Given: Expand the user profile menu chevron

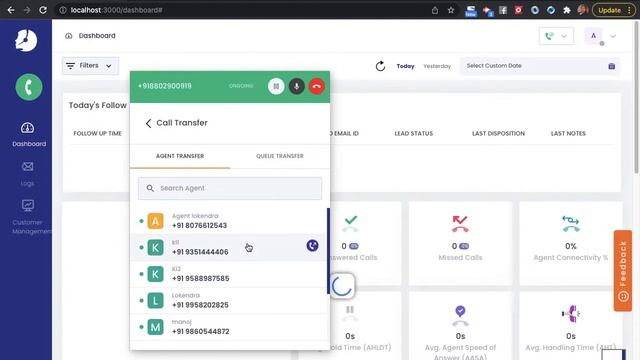Looking at the screenshot, I should tap(613, 36).
